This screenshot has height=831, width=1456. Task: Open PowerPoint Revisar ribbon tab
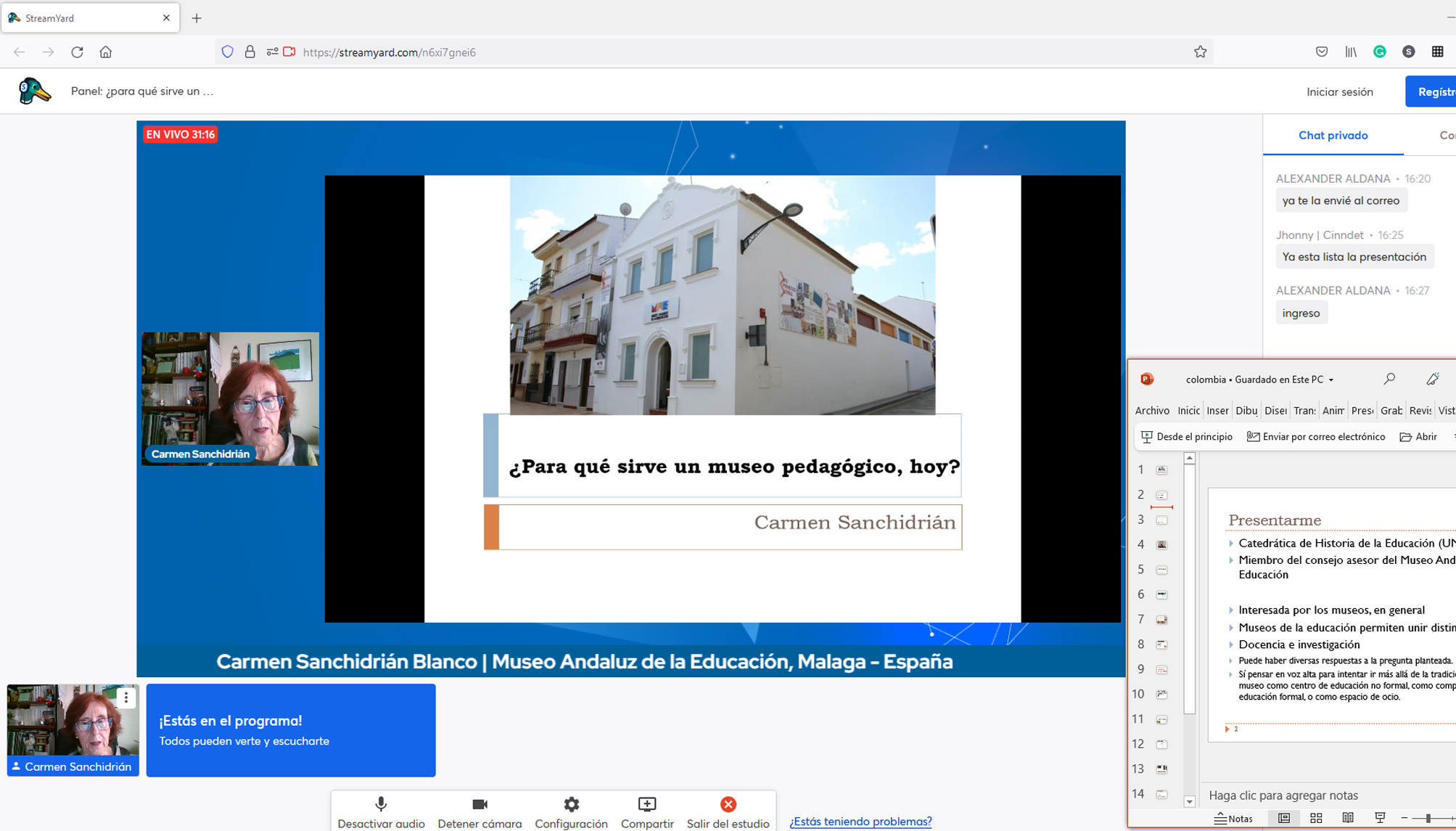pyautogui.click(x=1420, y=411)
